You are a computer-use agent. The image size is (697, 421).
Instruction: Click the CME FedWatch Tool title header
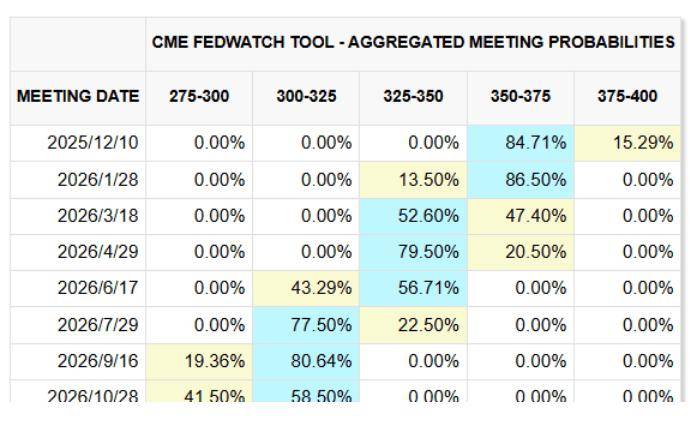point(413,43)
